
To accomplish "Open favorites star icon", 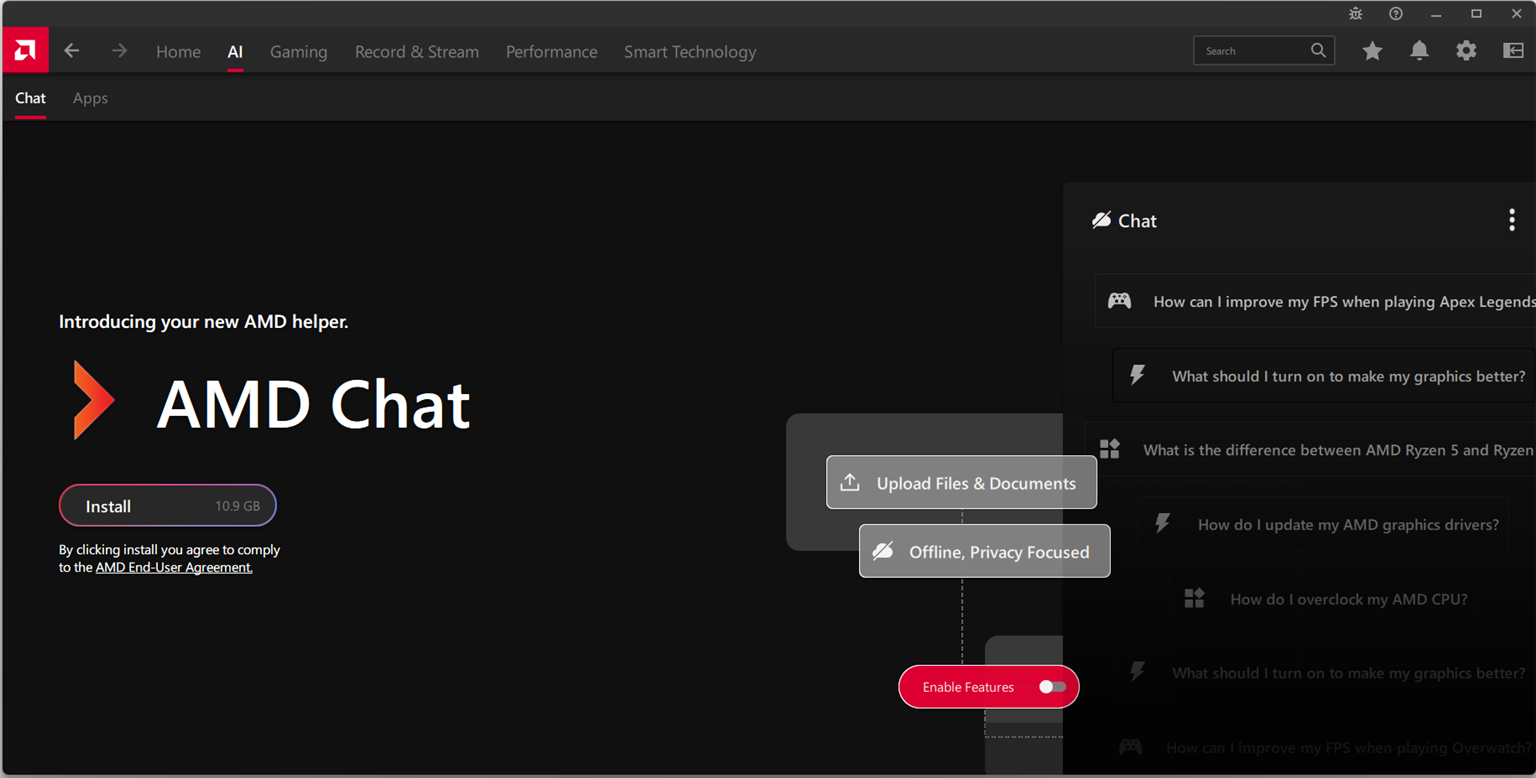I will 1372,51.
